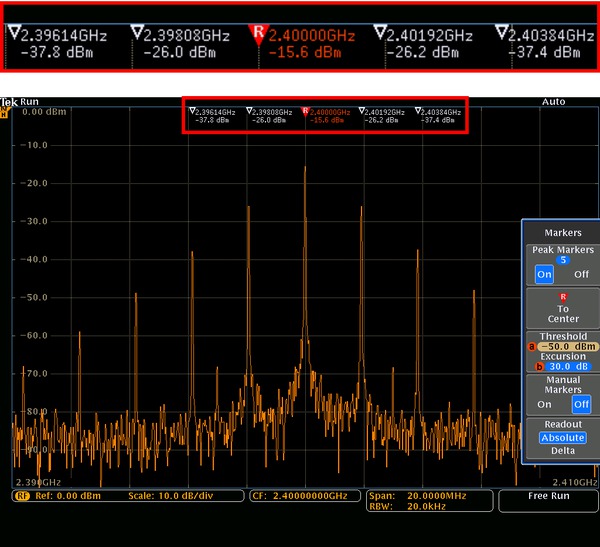Select Delta readout mode
Screen dimensions: 600x547
[562, 450]
